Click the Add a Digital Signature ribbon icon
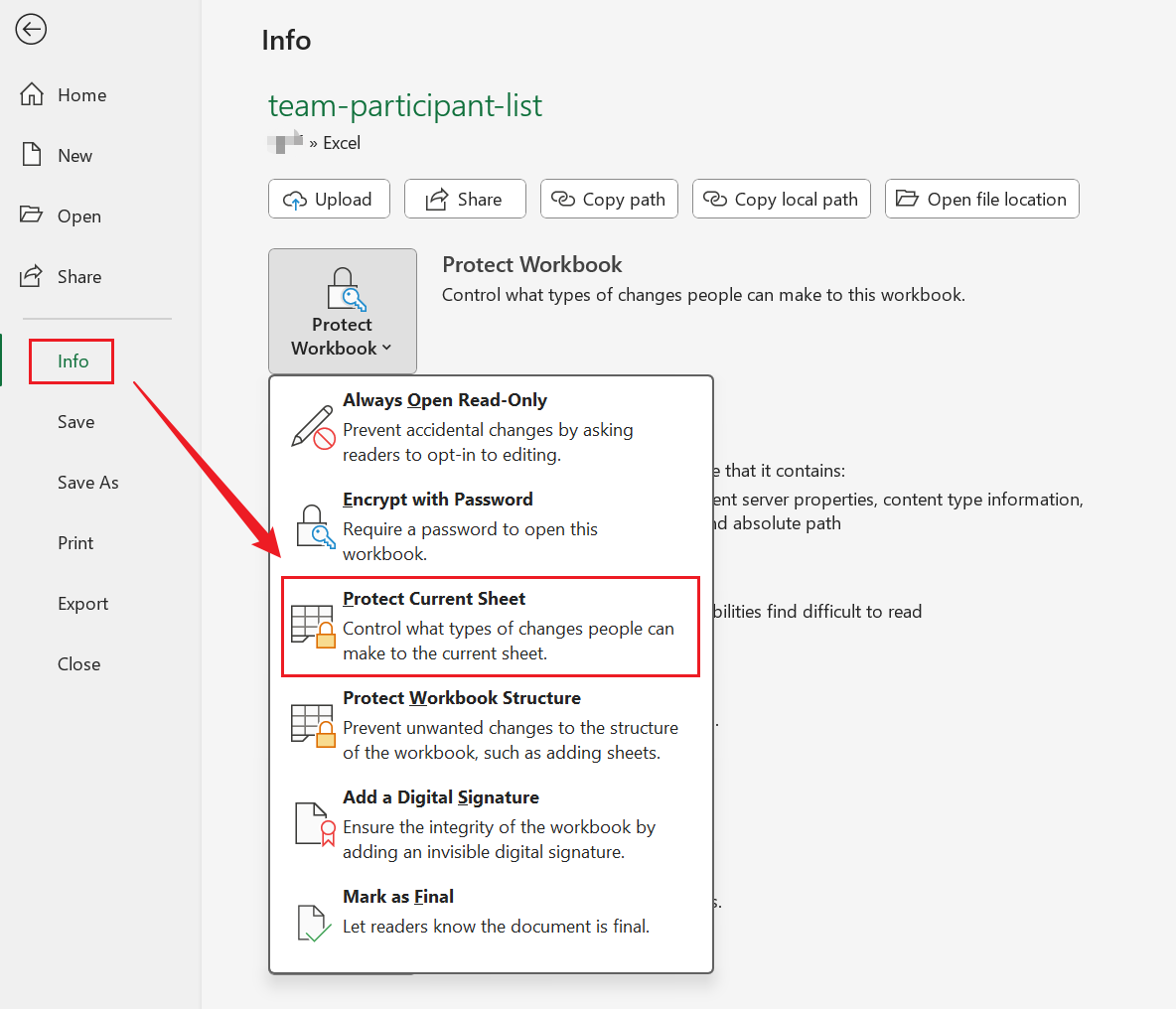Image resolution: width=1176 pixels, height=1009 pixels. 313,824
